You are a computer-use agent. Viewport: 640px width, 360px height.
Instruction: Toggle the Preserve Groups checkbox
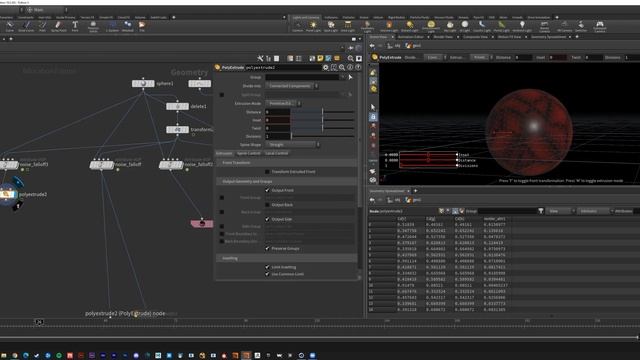tap(267, 248)
